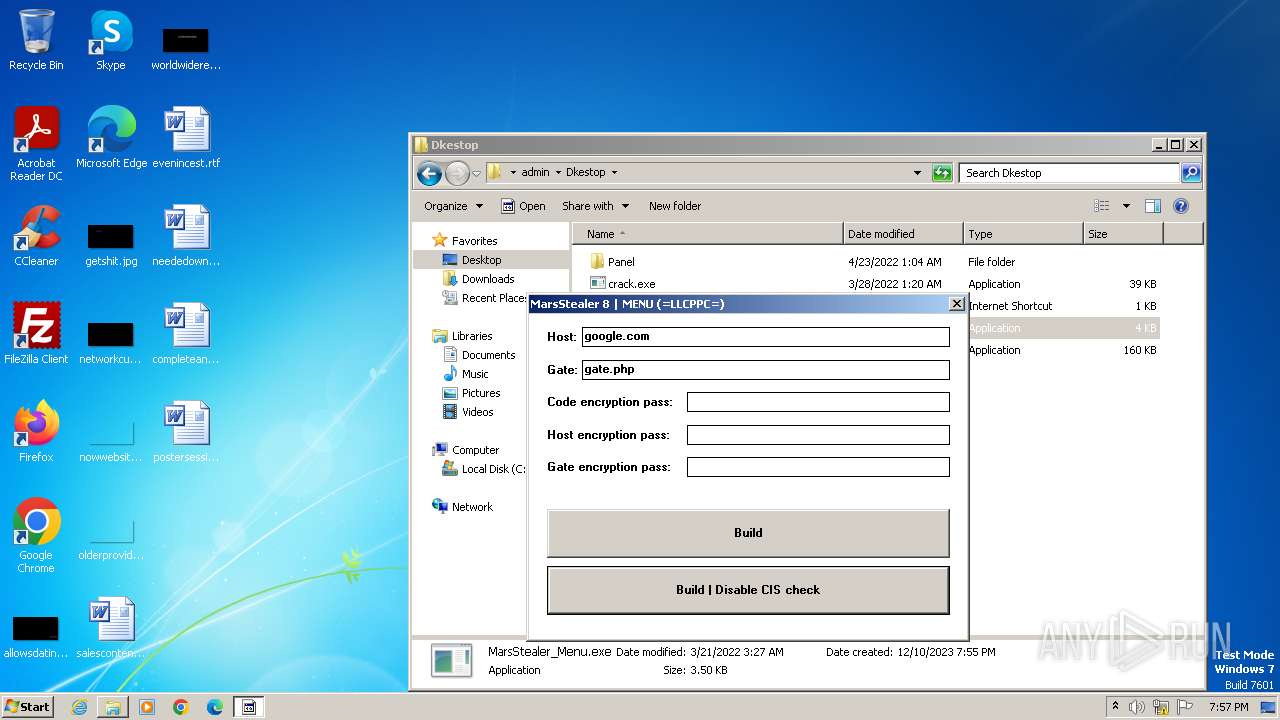Sort by the Size column header
The image size is (1280, 720).
pos(1123,234)
